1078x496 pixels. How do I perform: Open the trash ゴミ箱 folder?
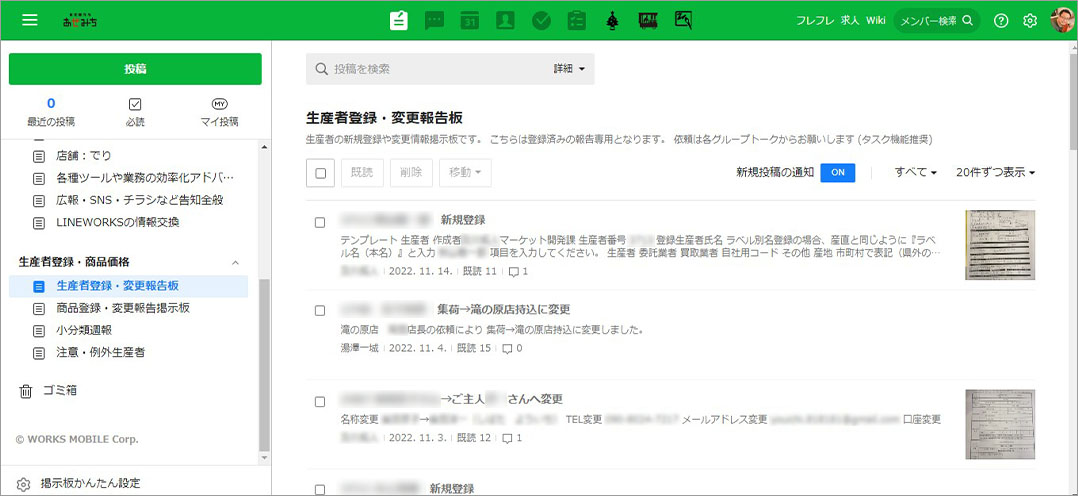[x=59, y=390]
